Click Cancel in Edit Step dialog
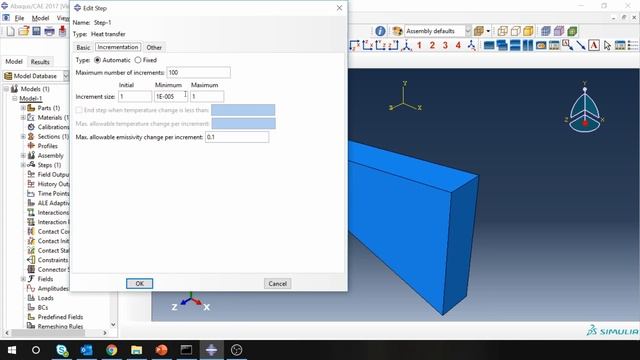 278,283
